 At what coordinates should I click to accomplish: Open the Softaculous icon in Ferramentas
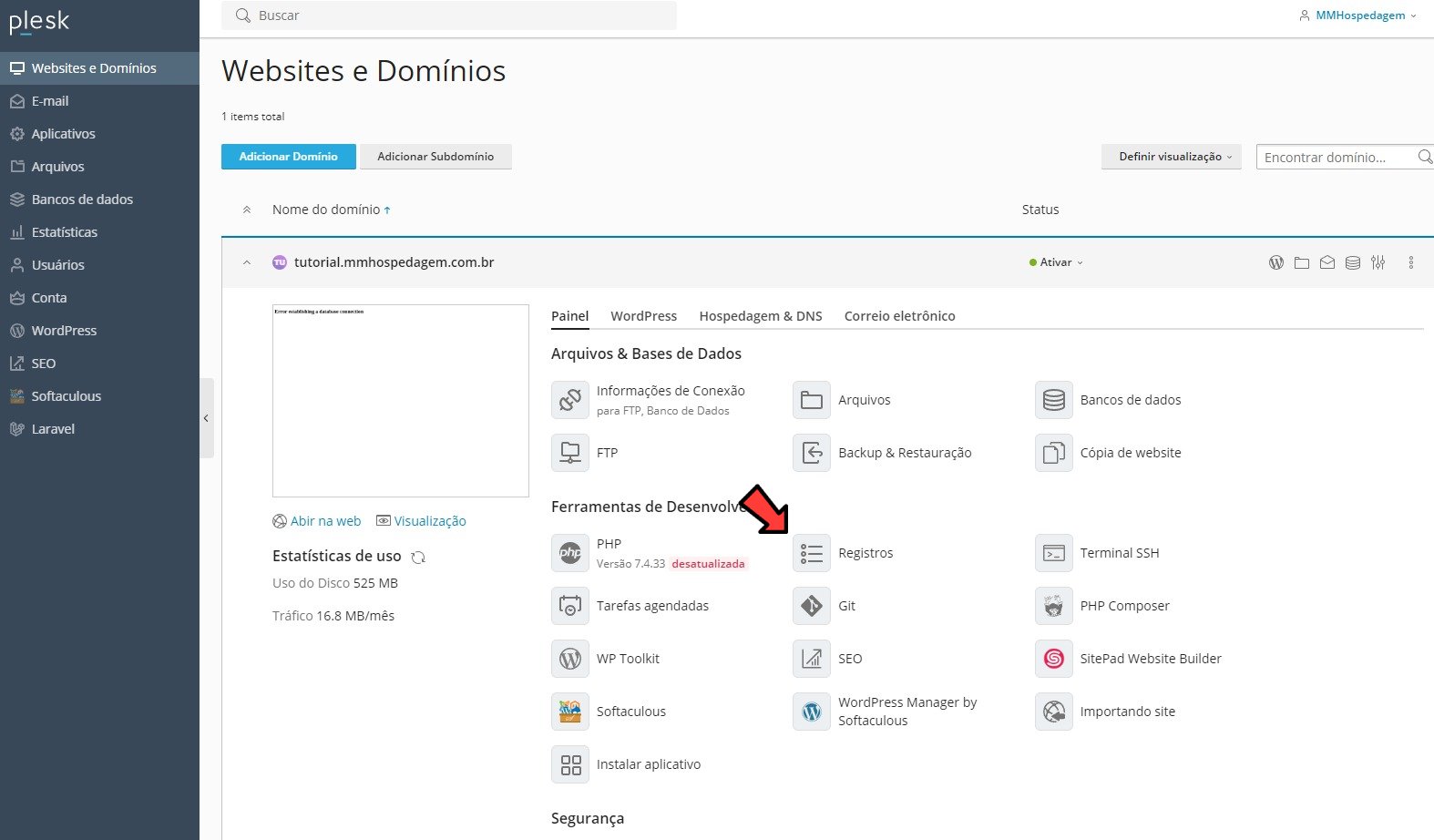570,712
